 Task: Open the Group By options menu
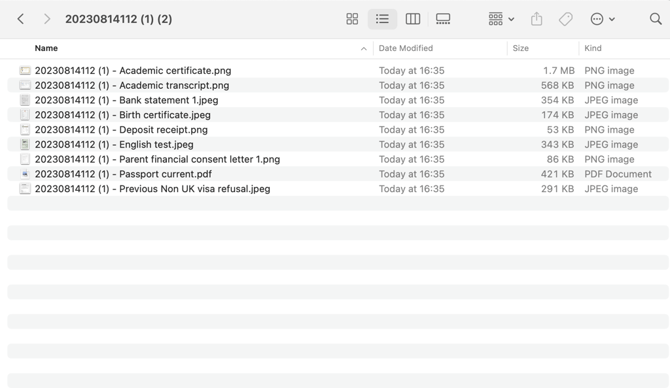point(501,19)
